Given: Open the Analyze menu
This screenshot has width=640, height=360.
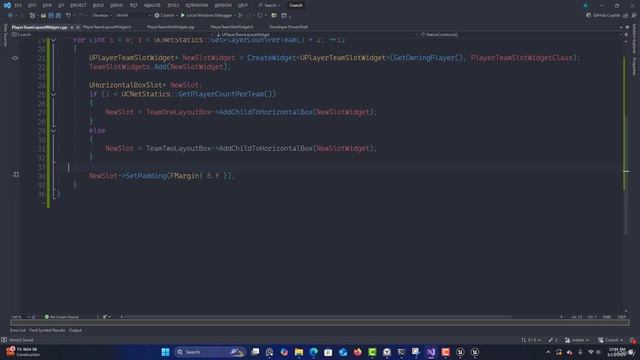Looking at the screenshot, I should [152, 5].
